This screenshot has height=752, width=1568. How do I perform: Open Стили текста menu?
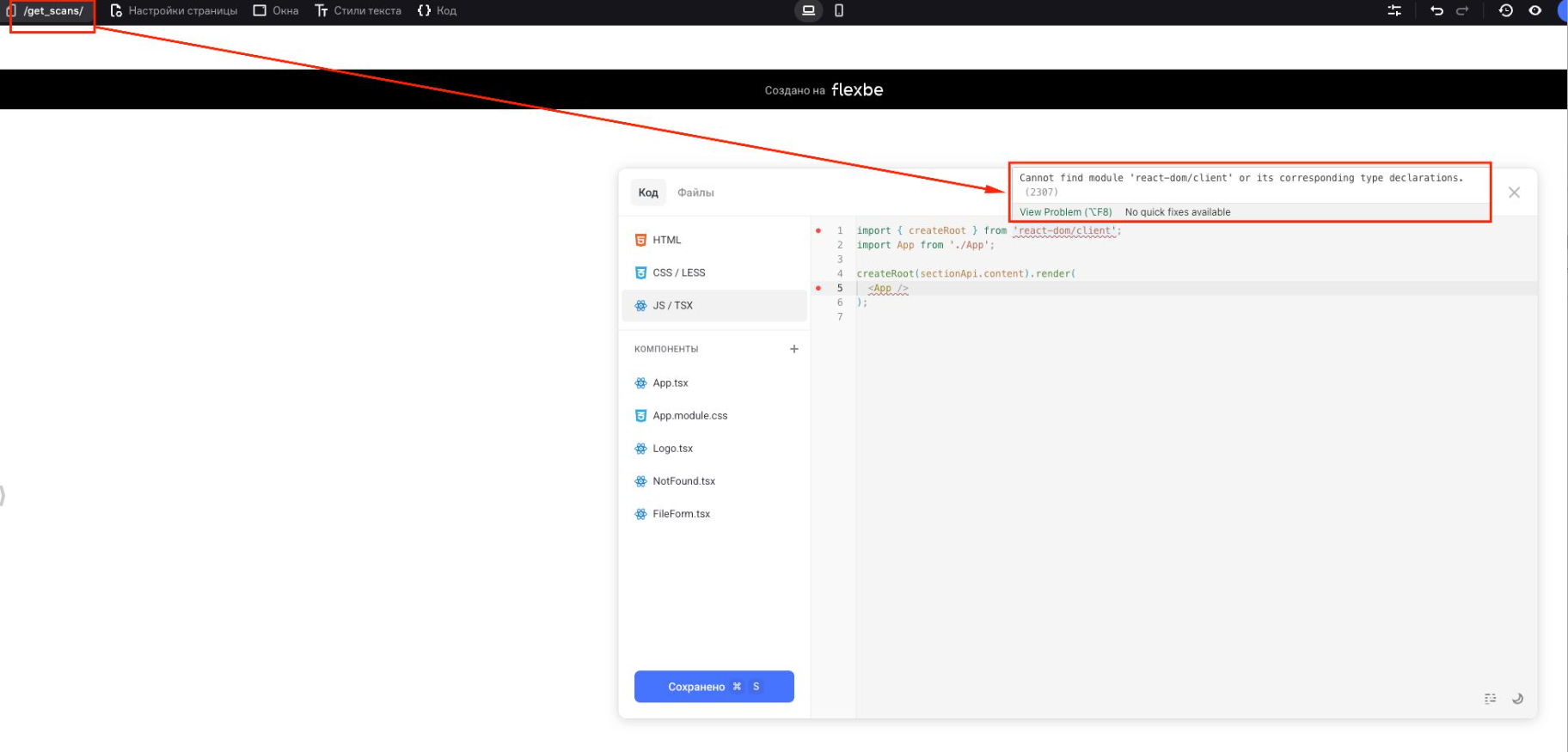coord(358,11)
